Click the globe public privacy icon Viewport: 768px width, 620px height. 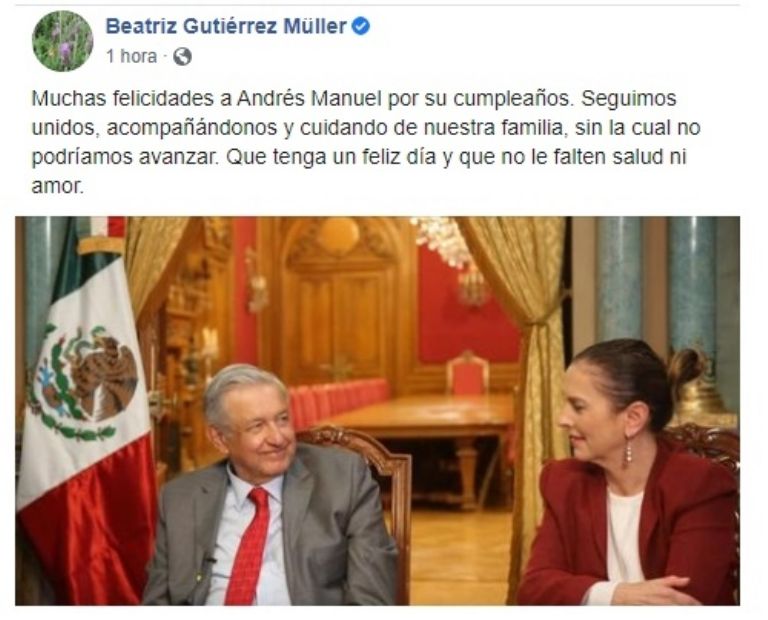click(x=182, y=57)
